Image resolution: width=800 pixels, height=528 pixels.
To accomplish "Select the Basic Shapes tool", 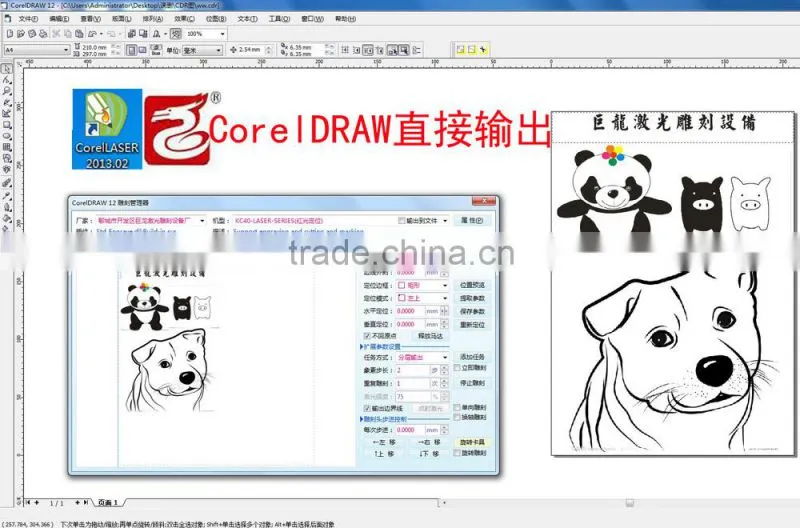I will pos(7,158).
